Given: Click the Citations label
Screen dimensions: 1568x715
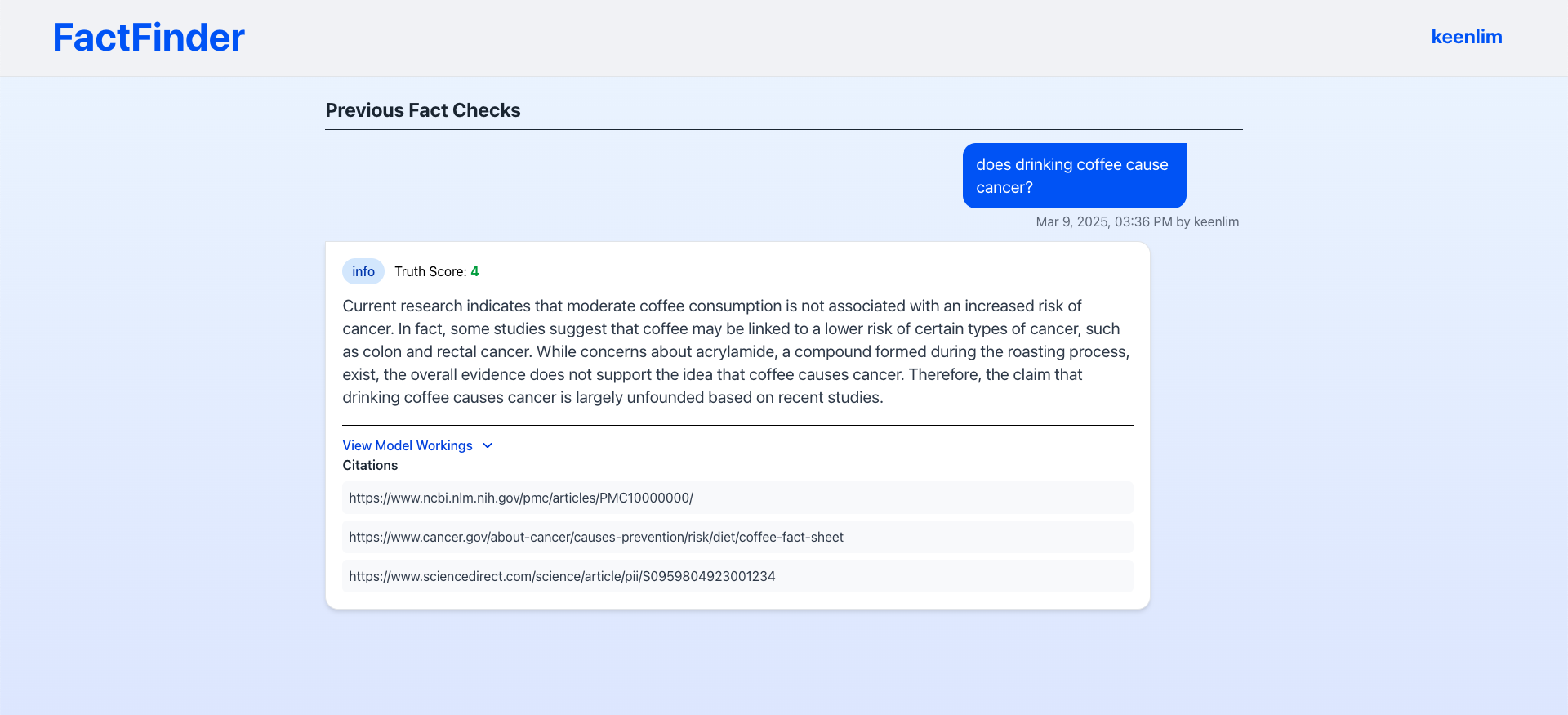Looking at the screenshot, I should pyautogui.click(x=370, y=465).
